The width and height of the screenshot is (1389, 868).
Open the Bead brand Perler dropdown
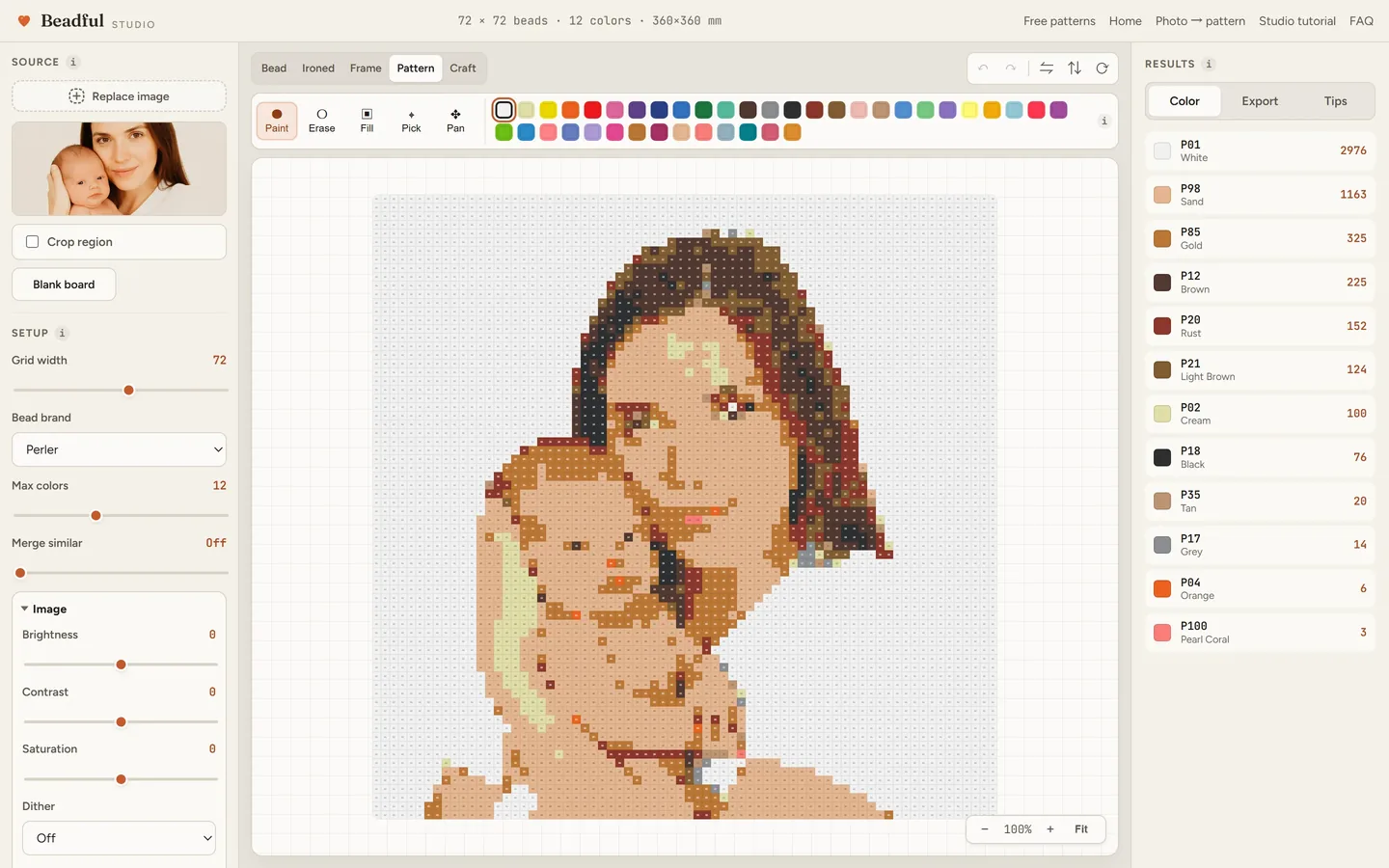[119, 449]
